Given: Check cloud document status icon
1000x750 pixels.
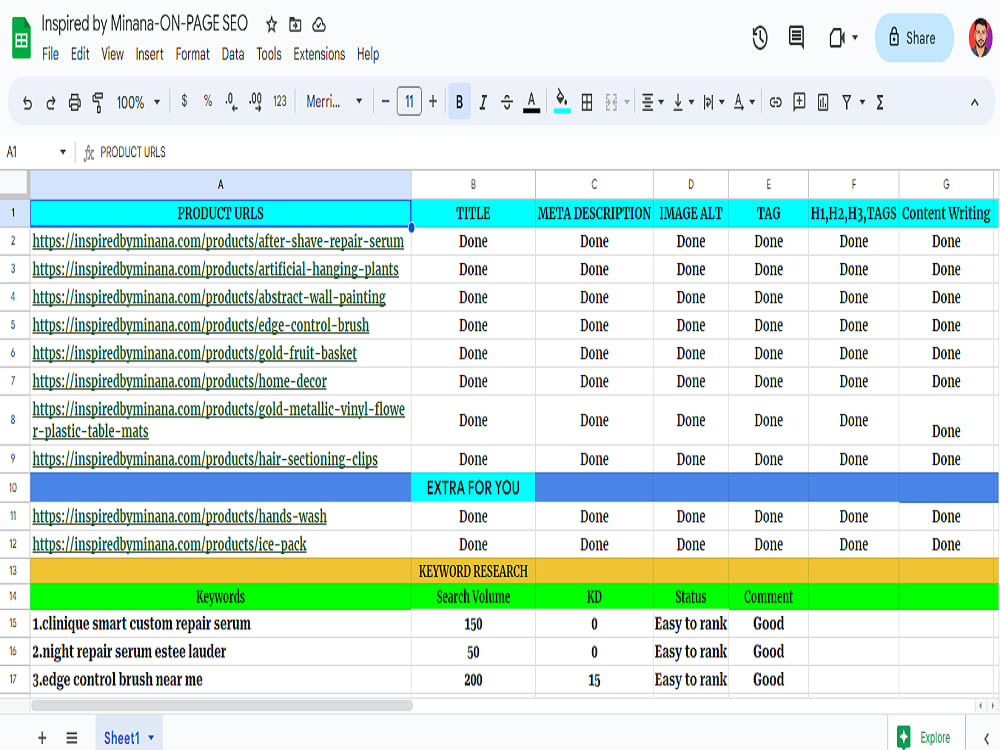Looking at the screenshot, I should point(319,25).
